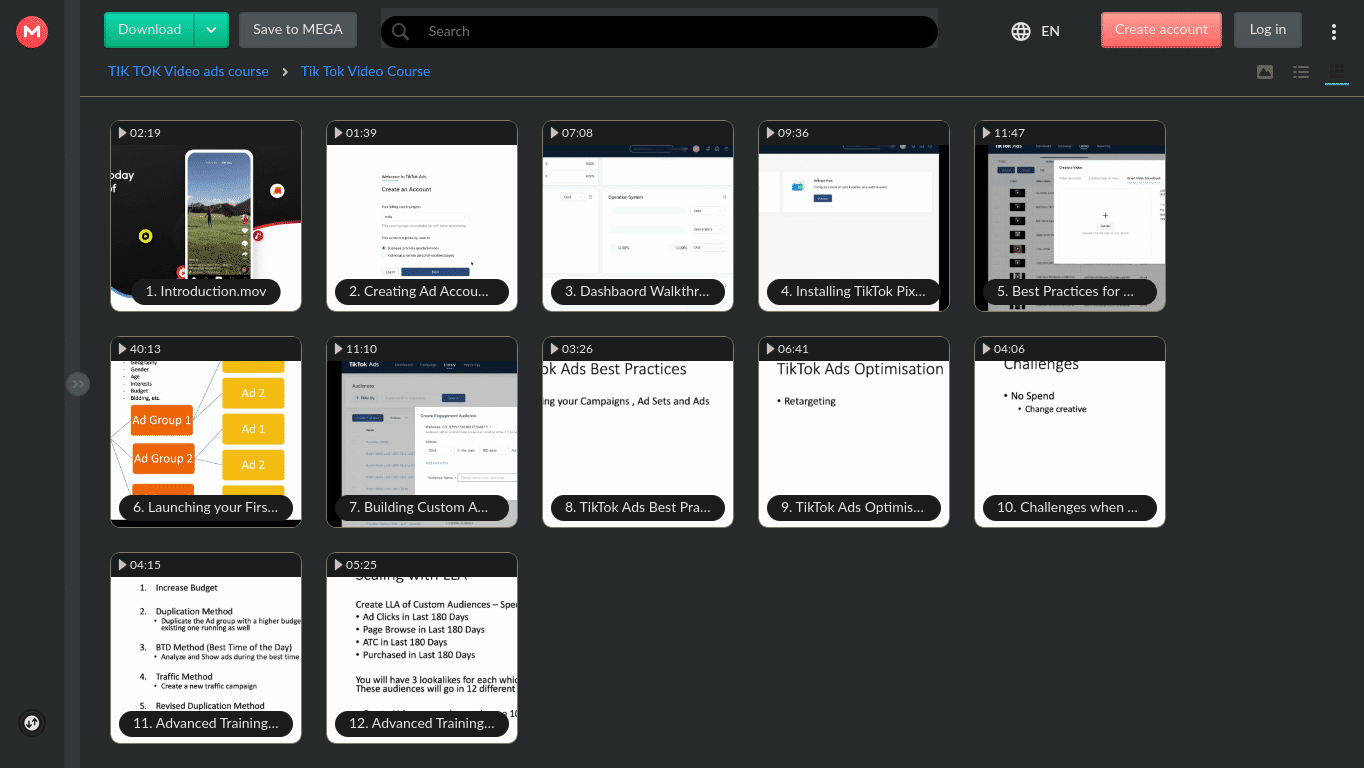
Task: Click the Create account button
Action: (x=1161, y=30)
